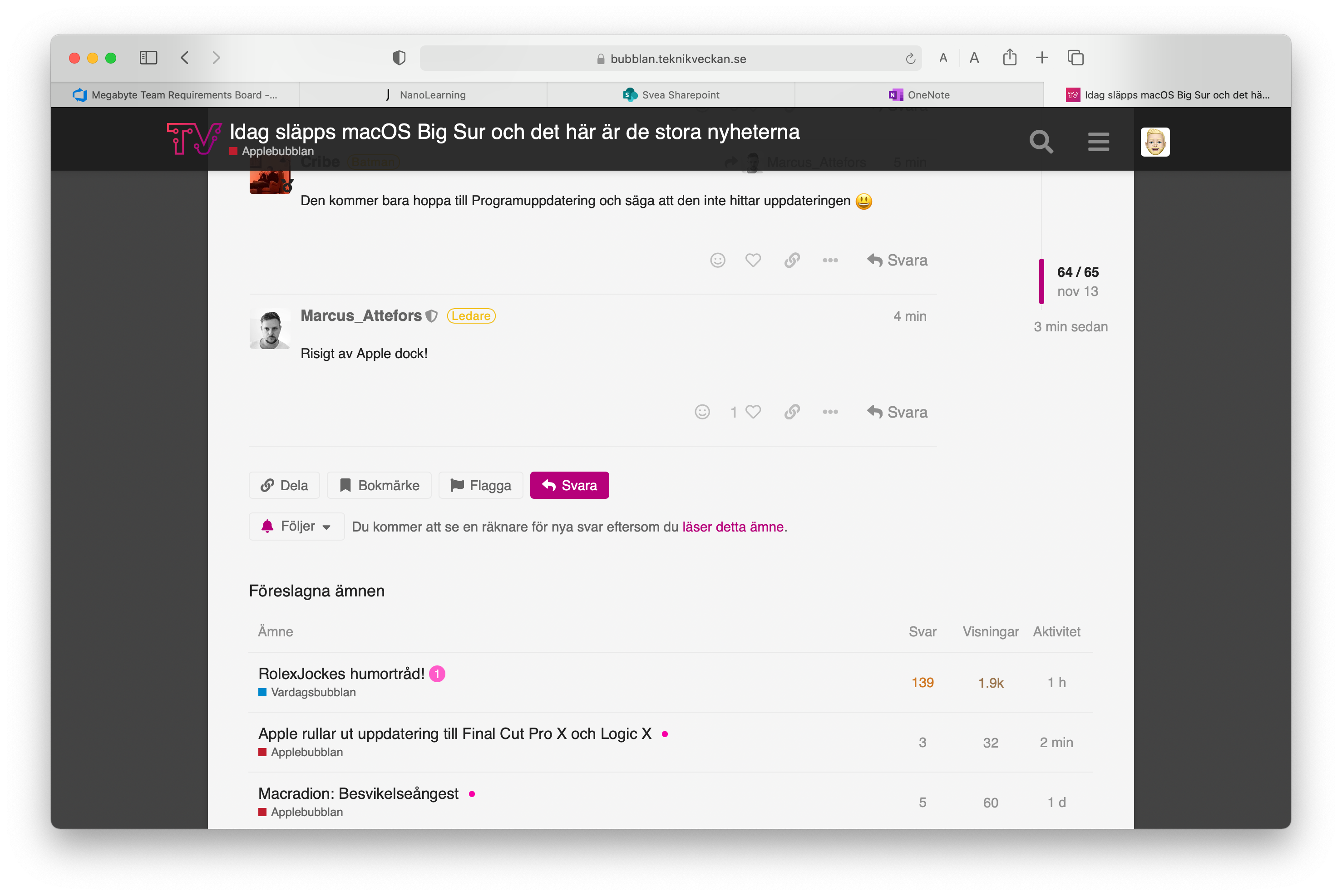Flag the topic with Flagga
Viewport: 1342px width, 896px height.
click(x=481, y=486)
